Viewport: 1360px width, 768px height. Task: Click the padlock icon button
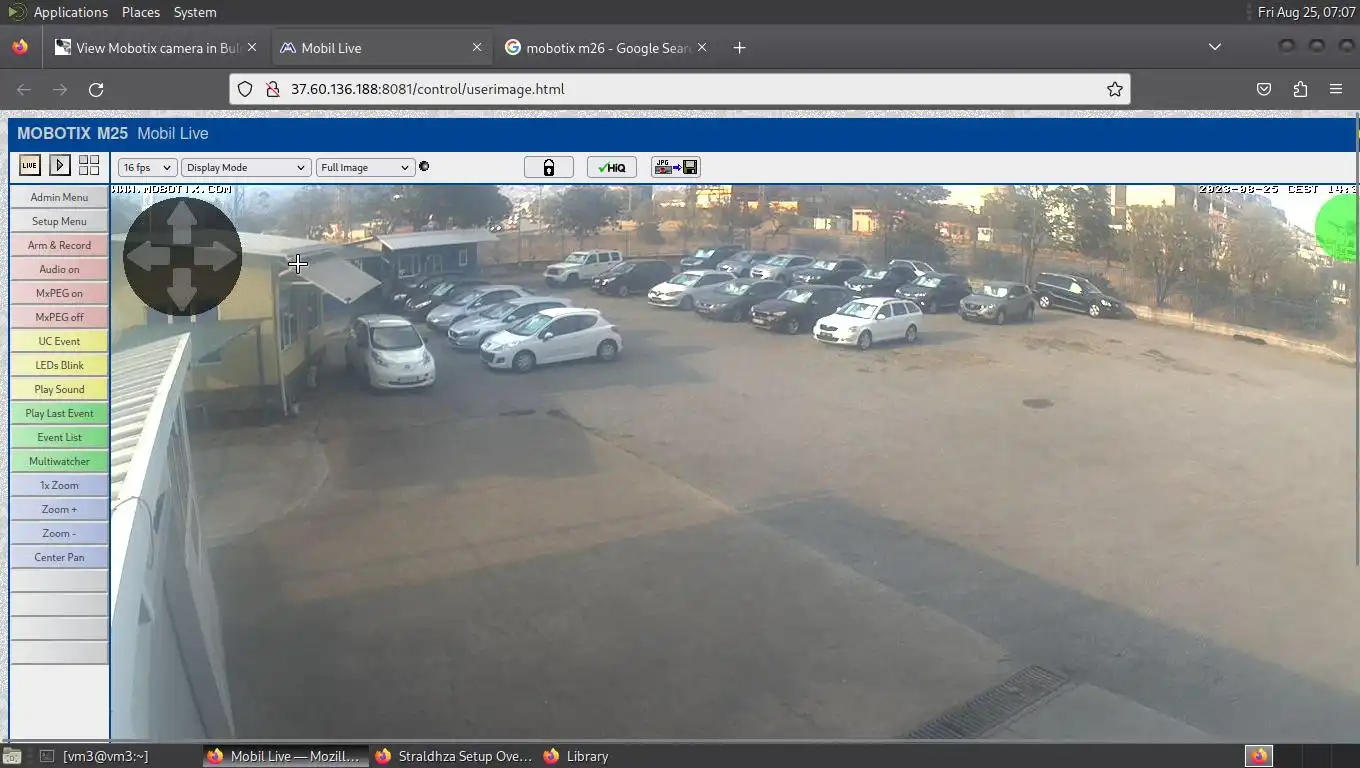[x=549, y=167]
